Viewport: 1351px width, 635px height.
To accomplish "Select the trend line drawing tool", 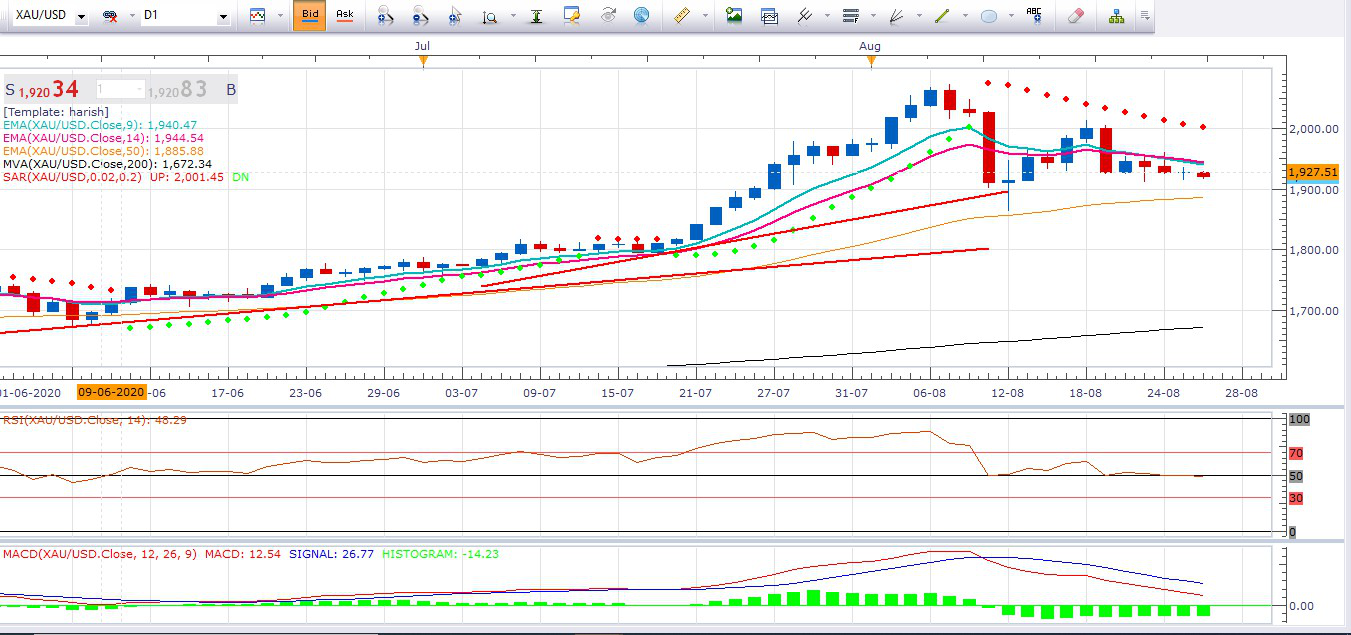I will [x=942, y=16].
